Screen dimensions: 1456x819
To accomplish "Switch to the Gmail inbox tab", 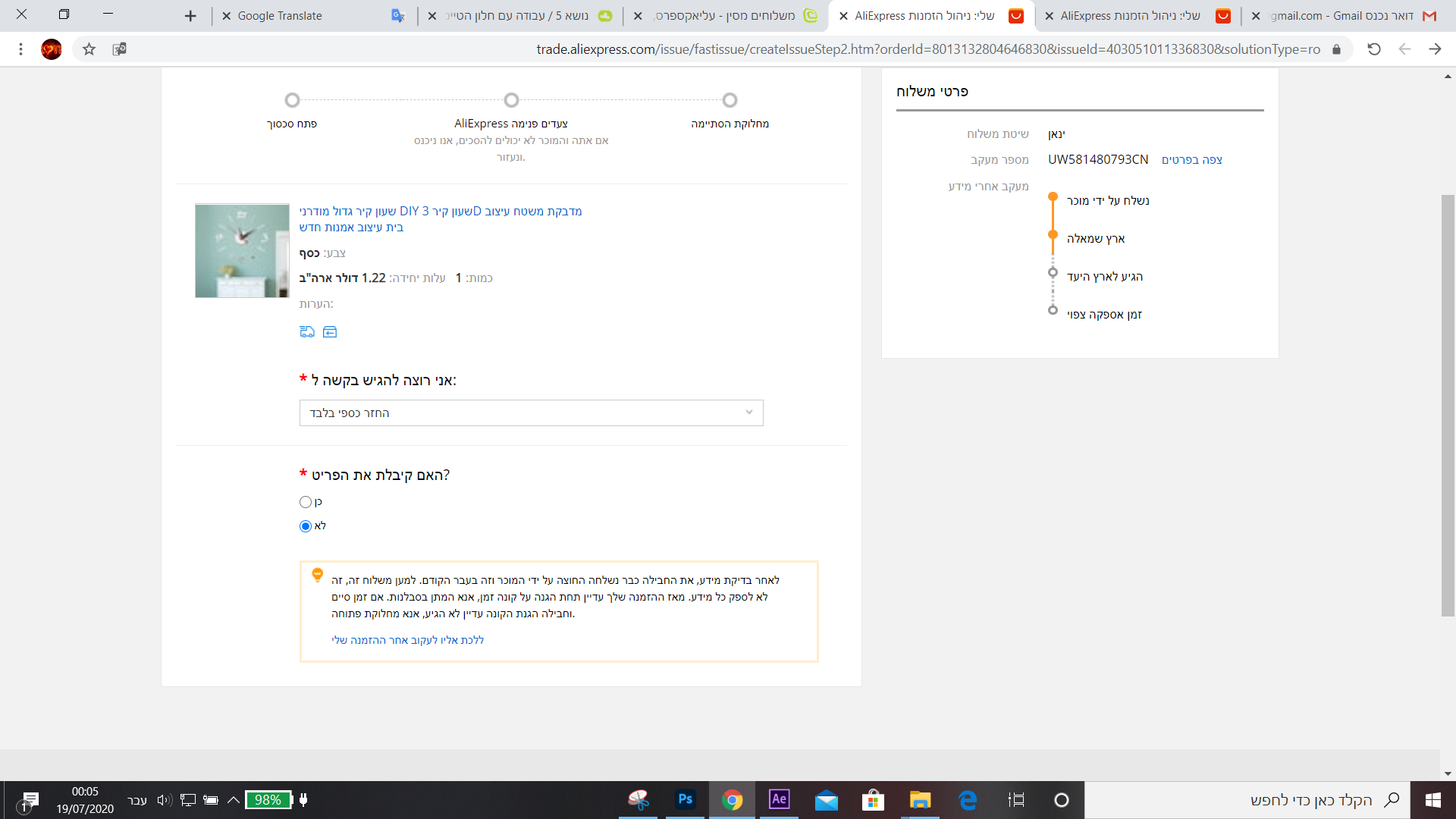I will tap(1342, 16).
